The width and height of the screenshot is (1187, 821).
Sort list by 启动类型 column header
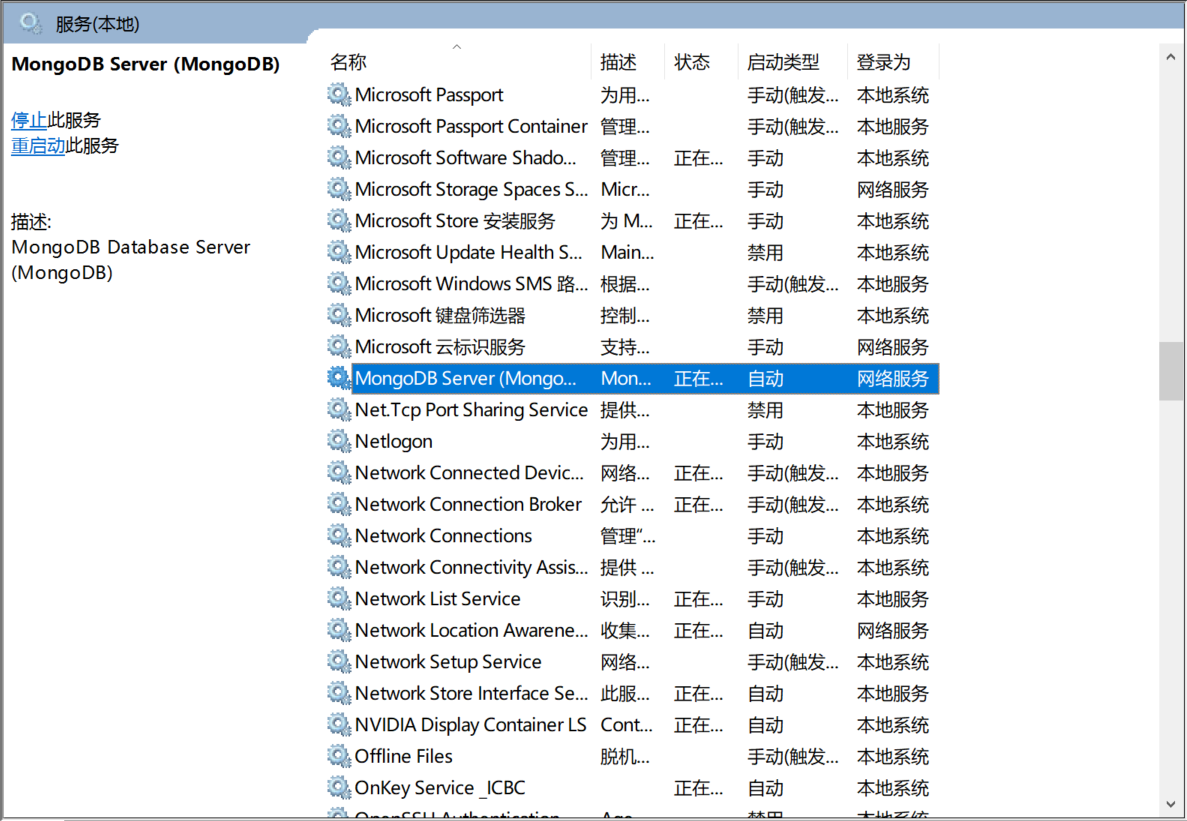783,62
